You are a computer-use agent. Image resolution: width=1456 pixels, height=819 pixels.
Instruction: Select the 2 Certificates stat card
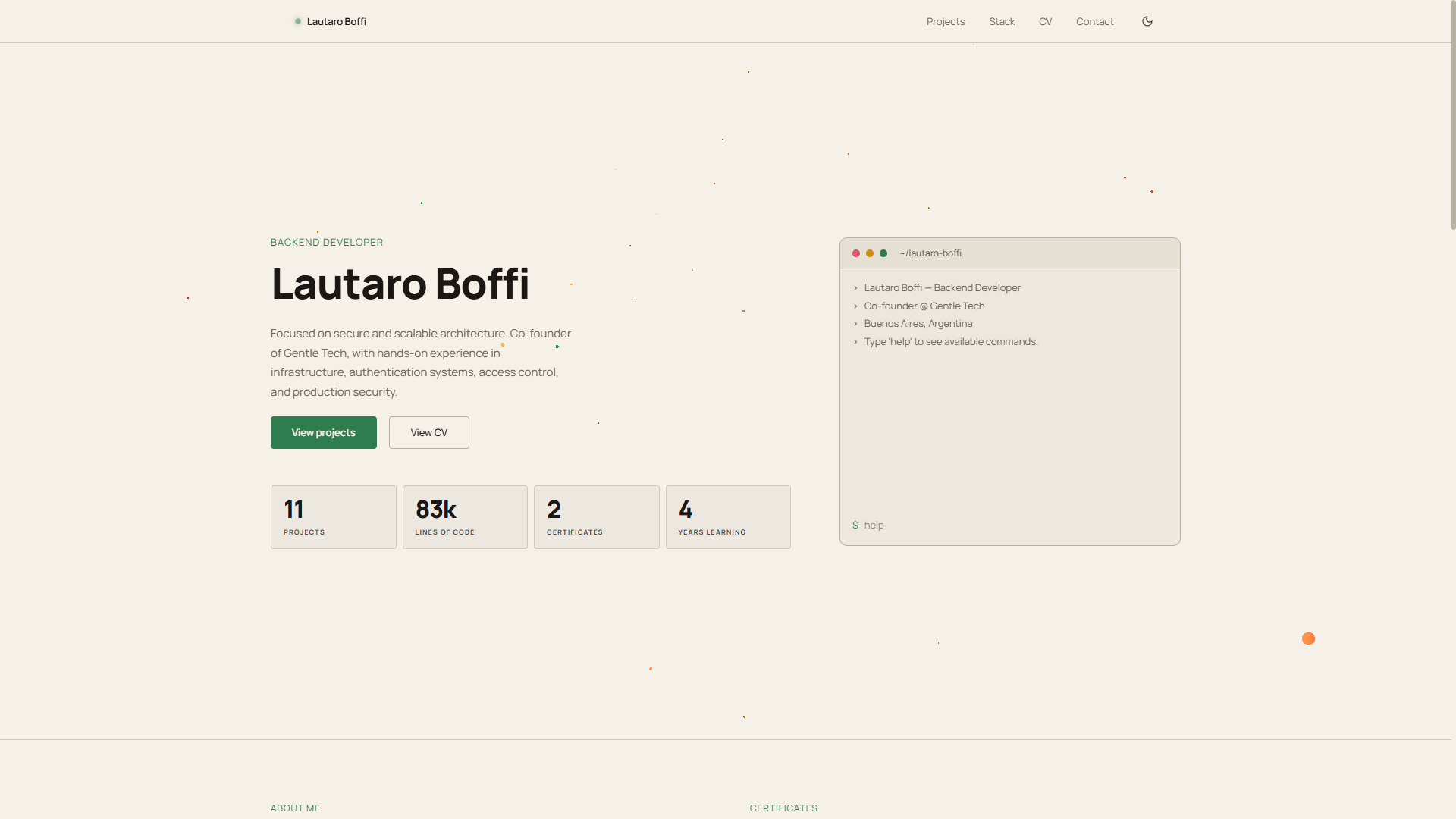597,517
